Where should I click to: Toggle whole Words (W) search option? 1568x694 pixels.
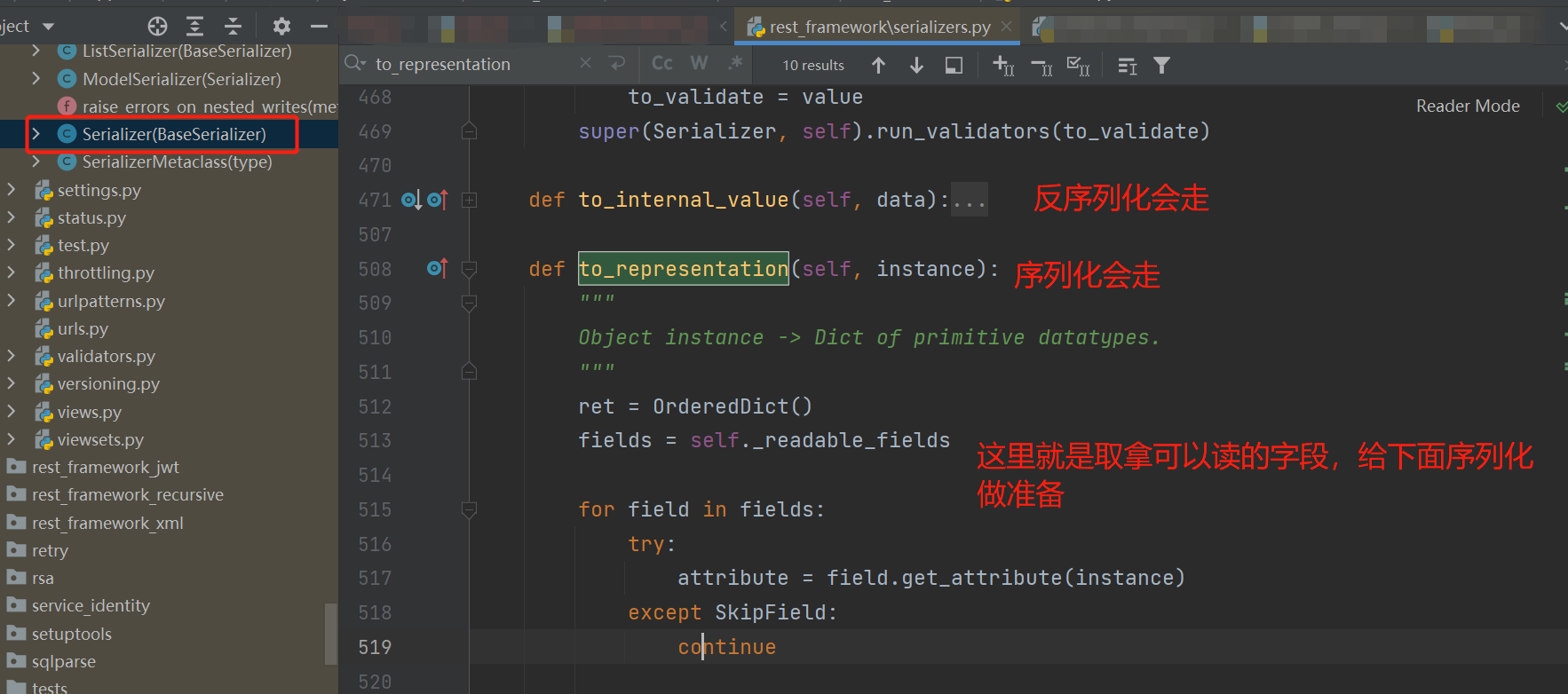click(700, 63)
